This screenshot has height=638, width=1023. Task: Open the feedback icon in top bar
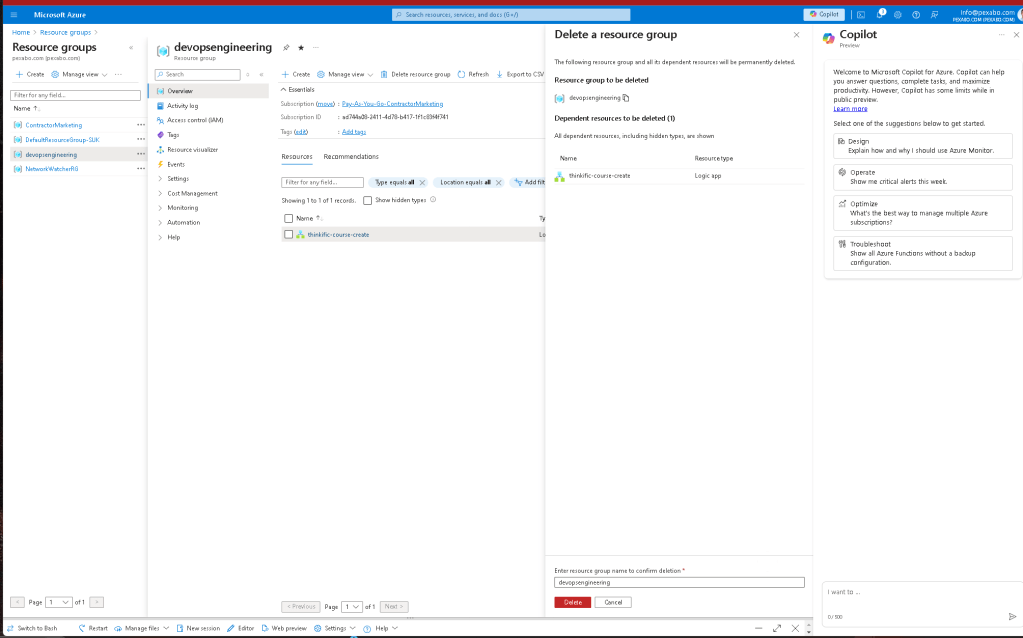pos(934,14)
